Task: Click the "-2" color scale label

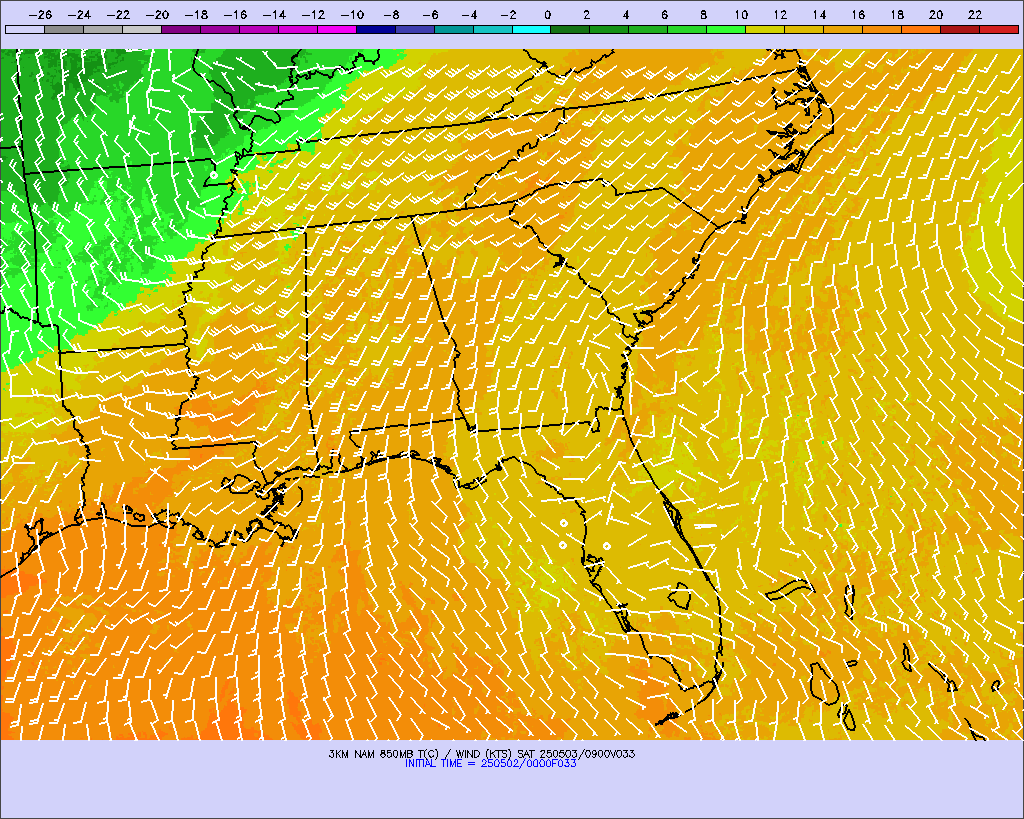Action: pos(508,14)
